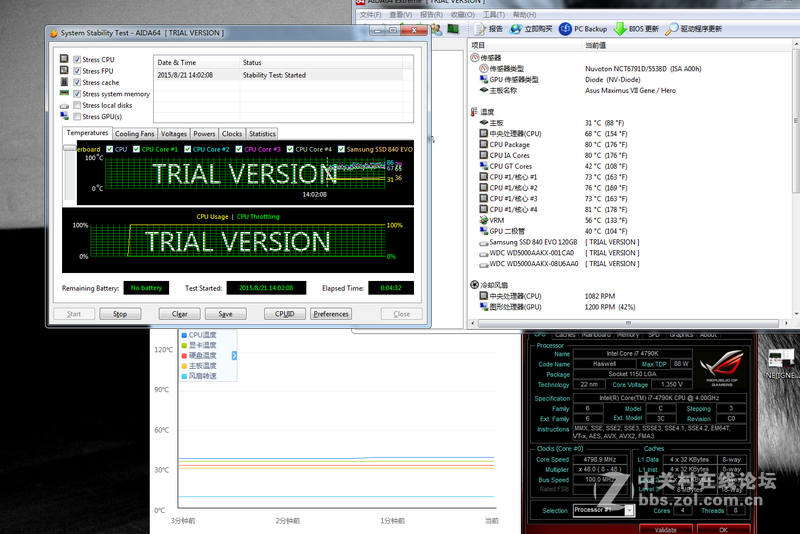Image resolution: width=800 pixels, height=534 pixels.
Task: Select the VRM sensor row icon
Action: 484,220
